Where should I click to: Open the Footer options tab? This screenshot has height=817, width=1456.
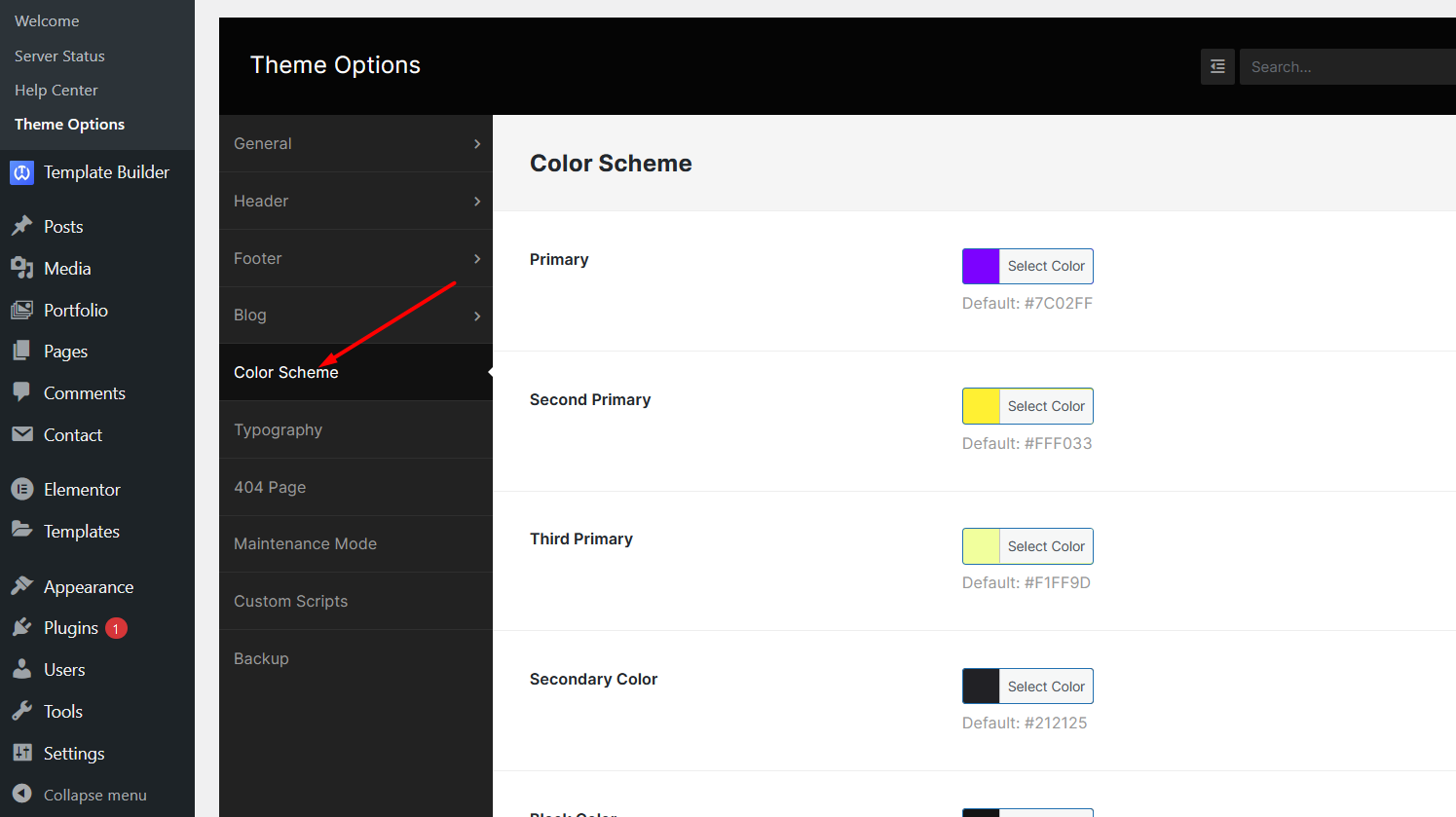tap(355, 258)
